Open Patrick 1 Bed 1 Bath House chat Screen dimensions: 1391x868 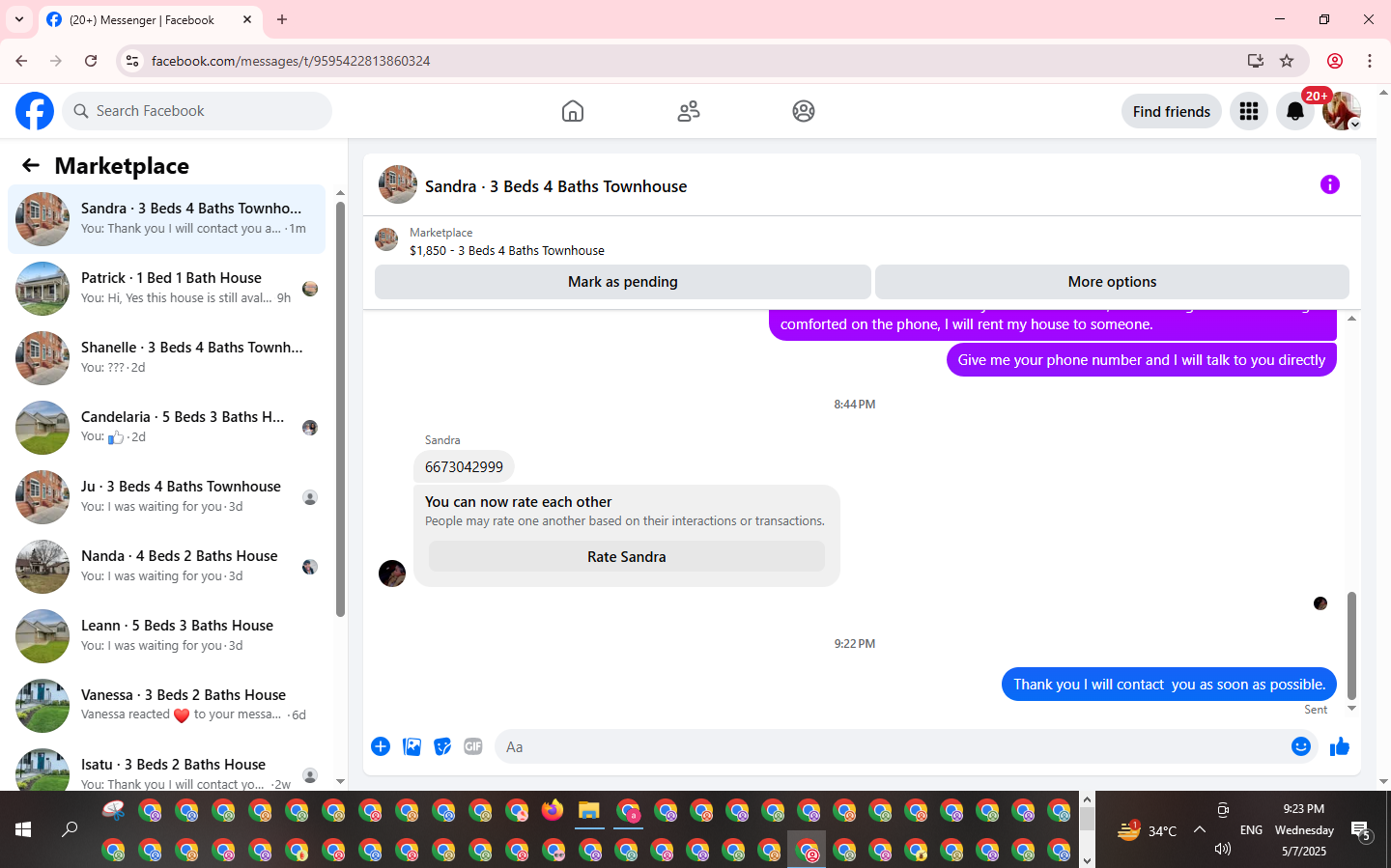coord(166,289)
